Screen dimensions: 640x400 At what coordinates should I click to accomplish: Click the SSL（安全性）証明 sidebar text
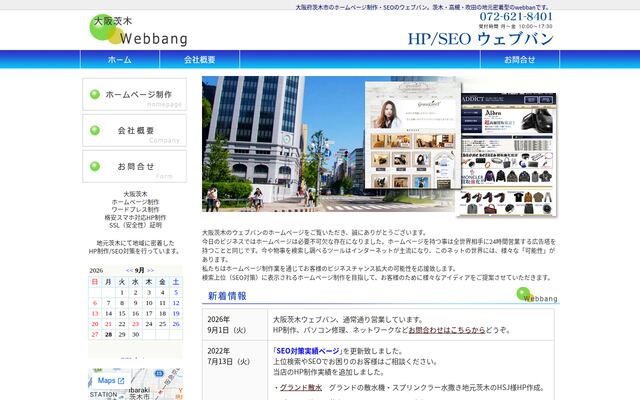click(x=135, y=225)
